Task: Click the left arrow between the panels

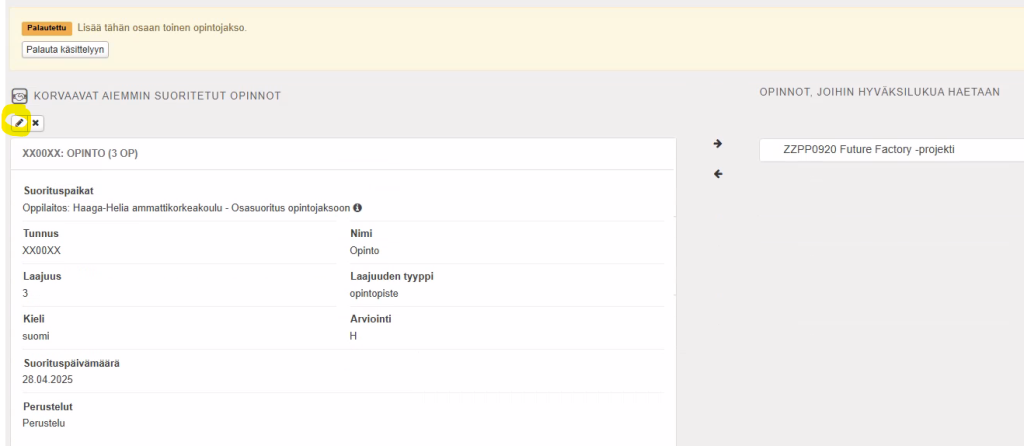Action: [x=717, y=174]
